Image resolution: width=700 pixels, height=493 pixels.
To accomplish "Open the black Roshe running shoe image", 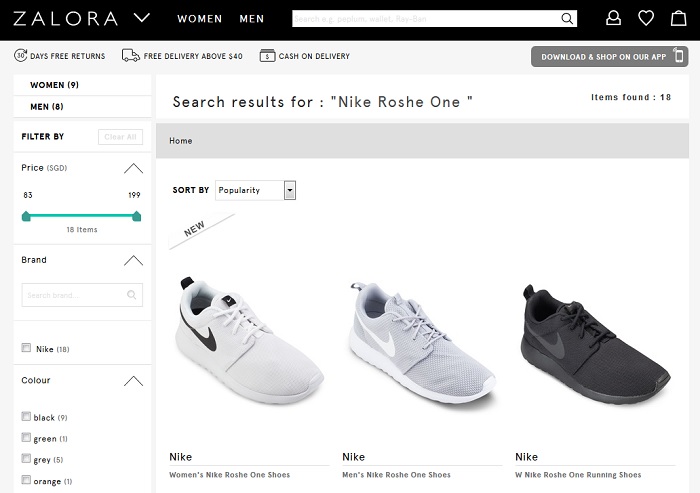I will (596, 344).
